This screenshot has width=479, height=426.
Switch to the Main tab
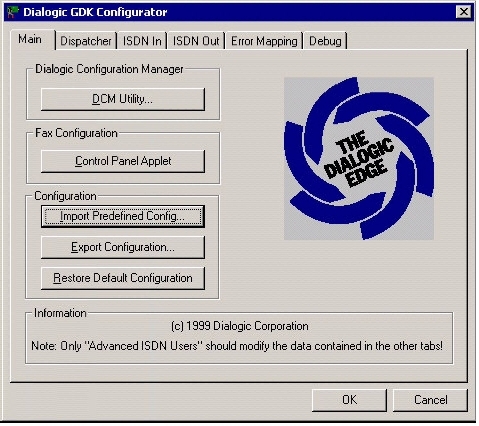tap(32, 40)
